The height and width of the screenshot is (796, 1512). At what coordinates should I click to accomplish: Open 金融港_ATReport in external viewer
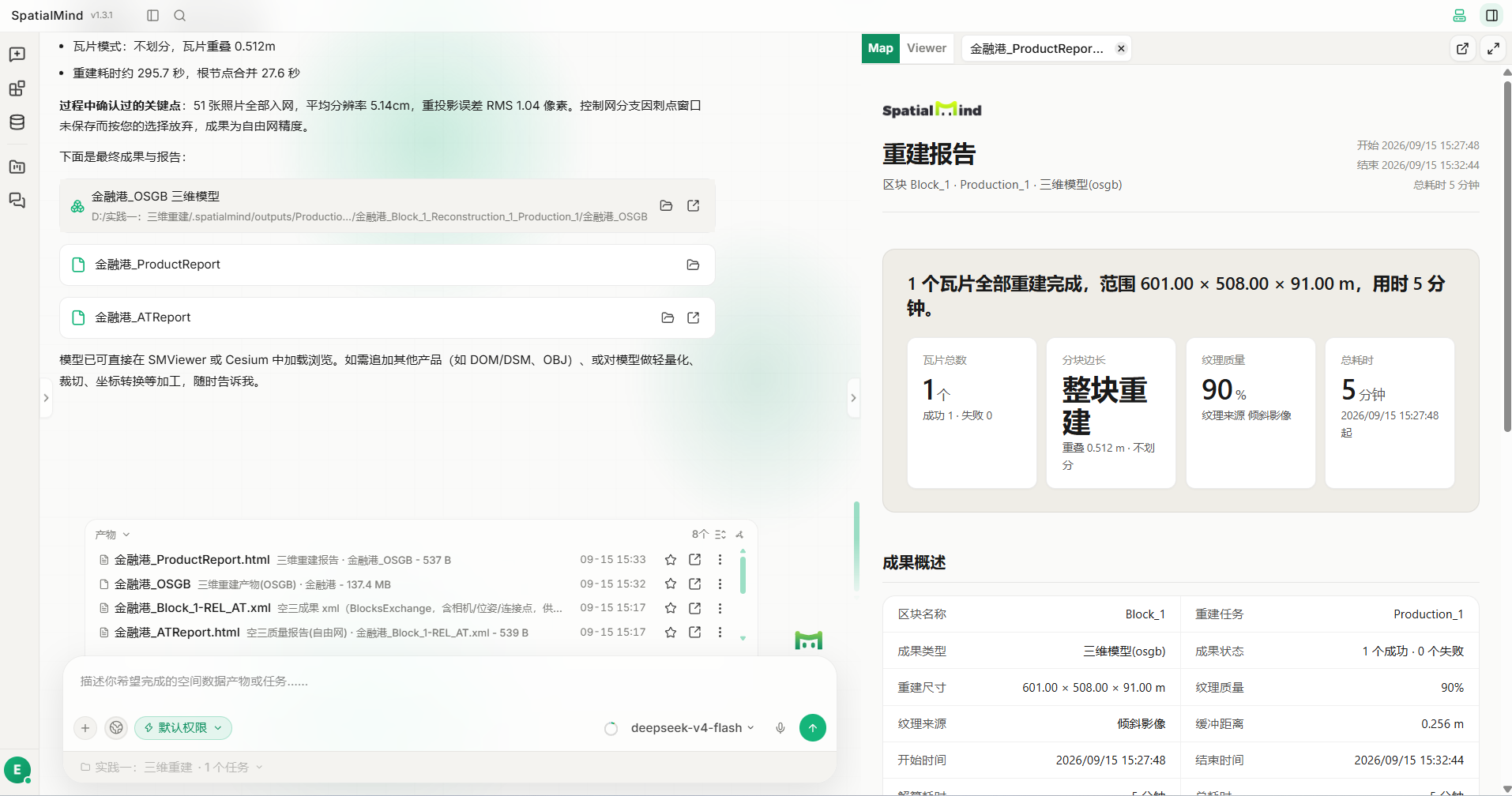[x=694, y=317]
